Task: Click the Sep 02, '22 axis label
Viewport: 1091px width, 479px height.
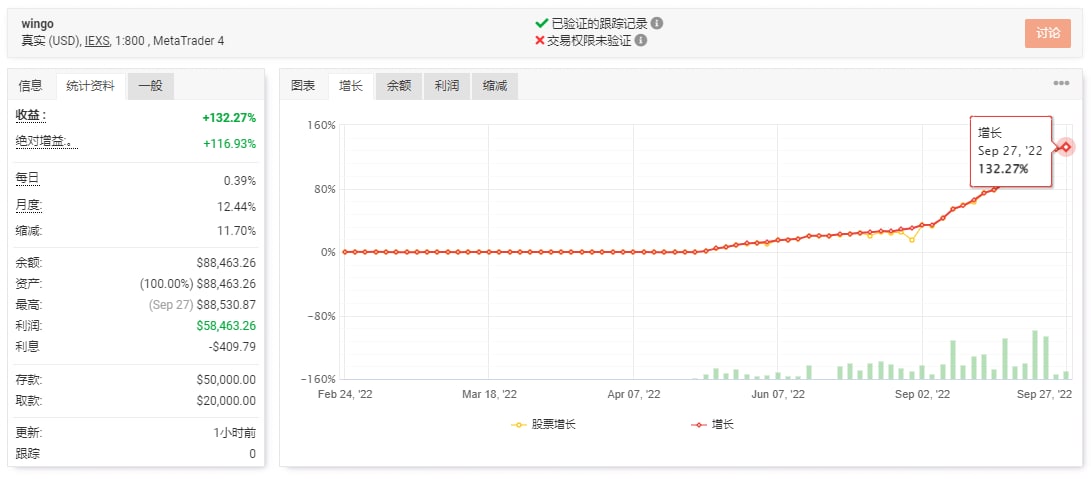Action: (x=922, y=394)
